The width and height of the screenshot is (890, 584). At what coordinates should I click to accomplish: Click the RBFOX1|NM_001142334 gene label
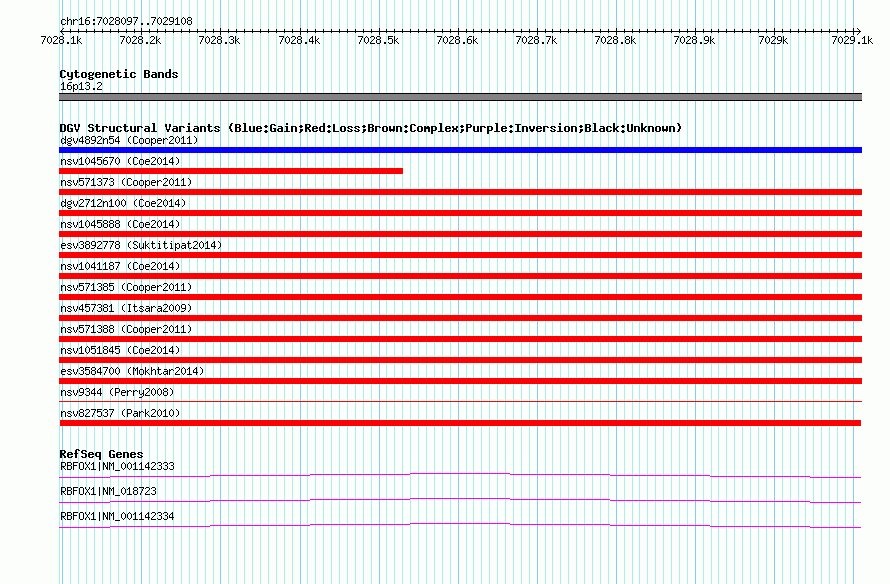117,516
